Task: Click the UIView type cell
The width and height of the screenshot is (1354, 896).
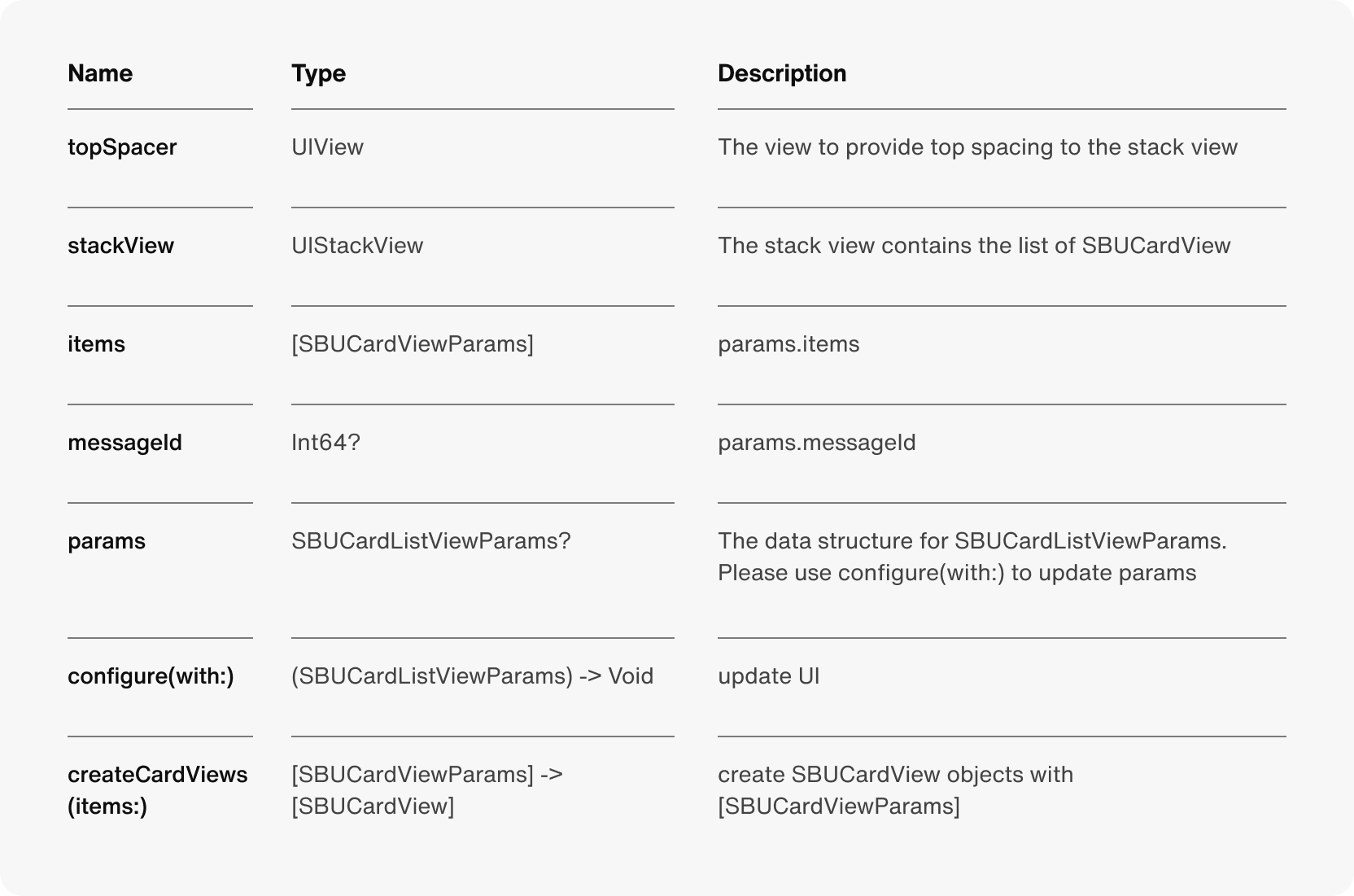Action: click(x=327, y=147)
